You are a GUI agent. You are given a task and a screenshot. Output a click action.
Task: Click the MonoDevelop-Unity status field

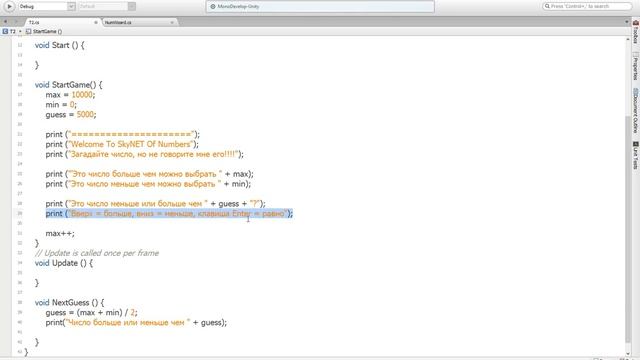[x=320, y=7]
